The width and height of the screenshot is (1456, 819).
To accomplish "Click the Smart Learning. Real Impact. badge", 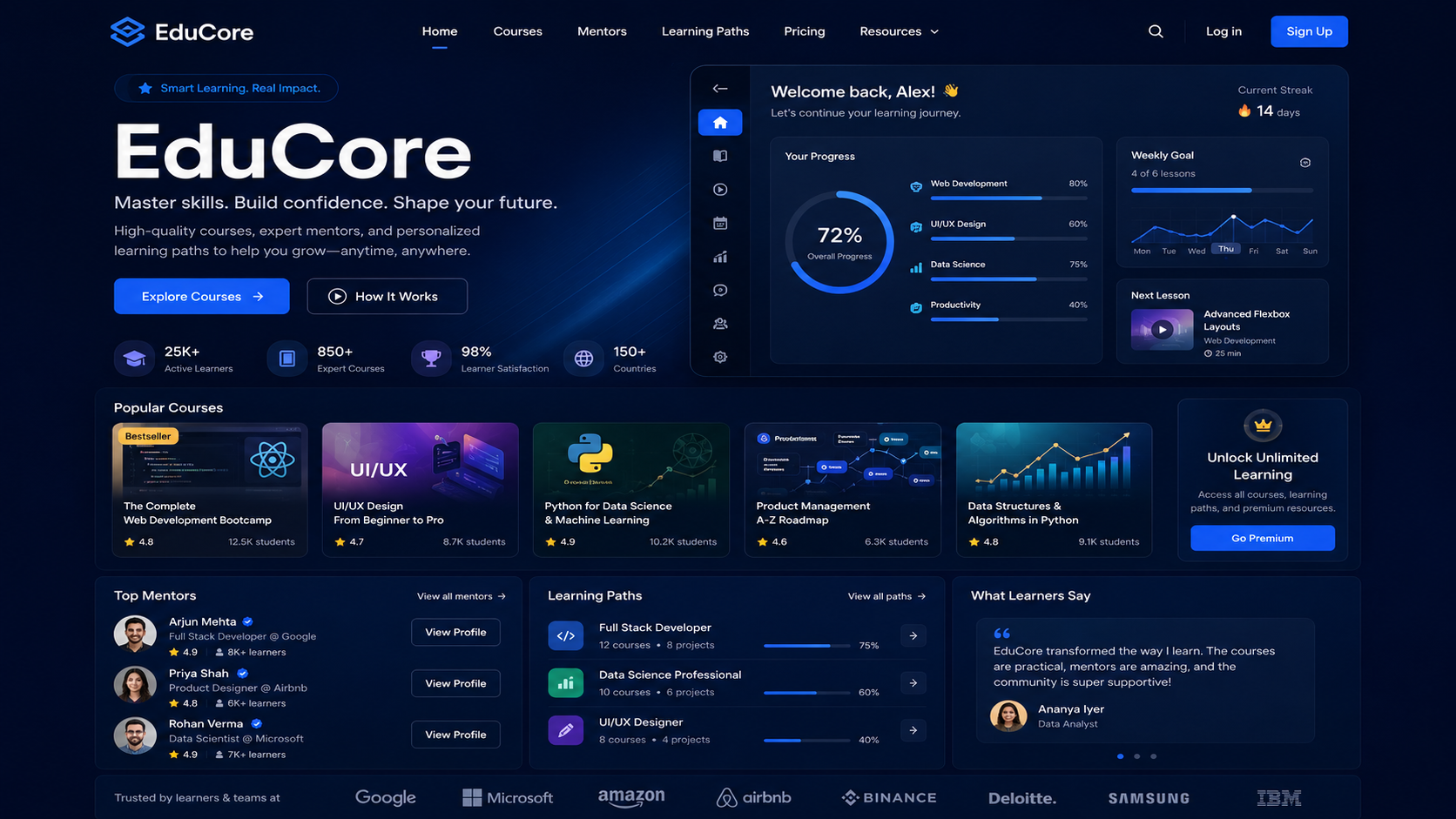I will 226,88.
